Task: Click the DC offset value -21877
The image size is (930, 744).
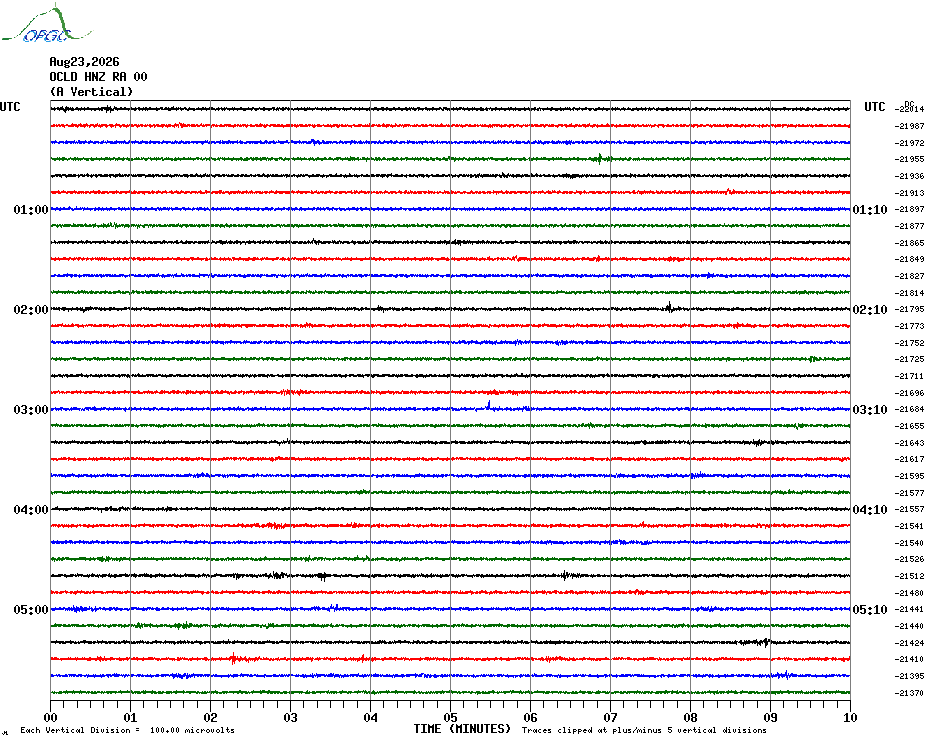Action: [x=909, y=226]
